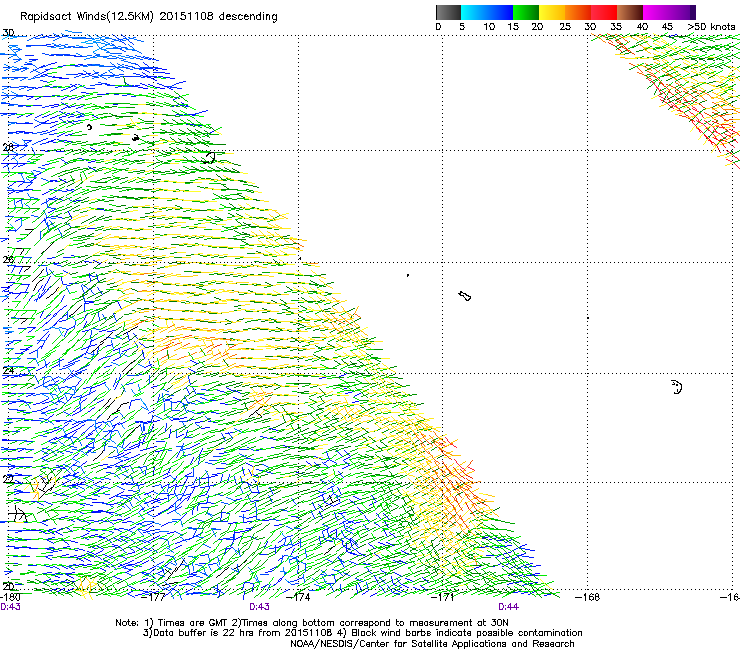The width and height of the screenshot is (740, 650).
Task: Pick the orange 25–30 knots legend segment
Action: (x=578, y=12)
